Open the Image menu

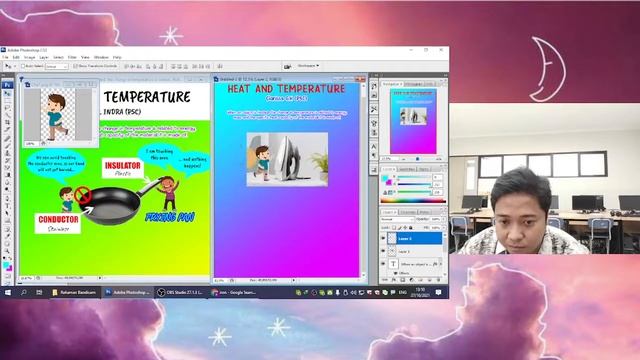29,57
